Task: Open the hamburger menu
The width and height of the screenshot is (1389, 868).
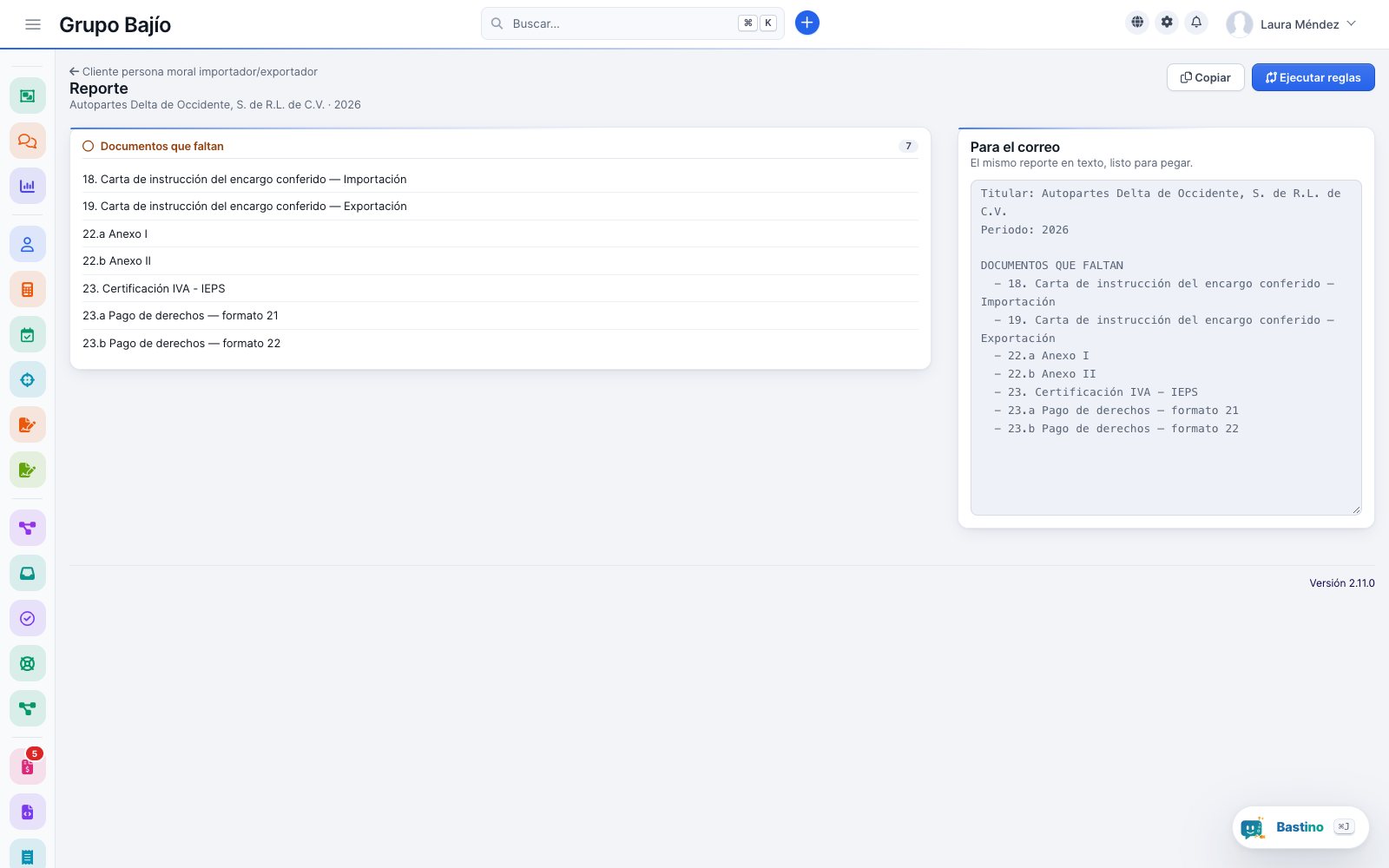Action: 33,24
